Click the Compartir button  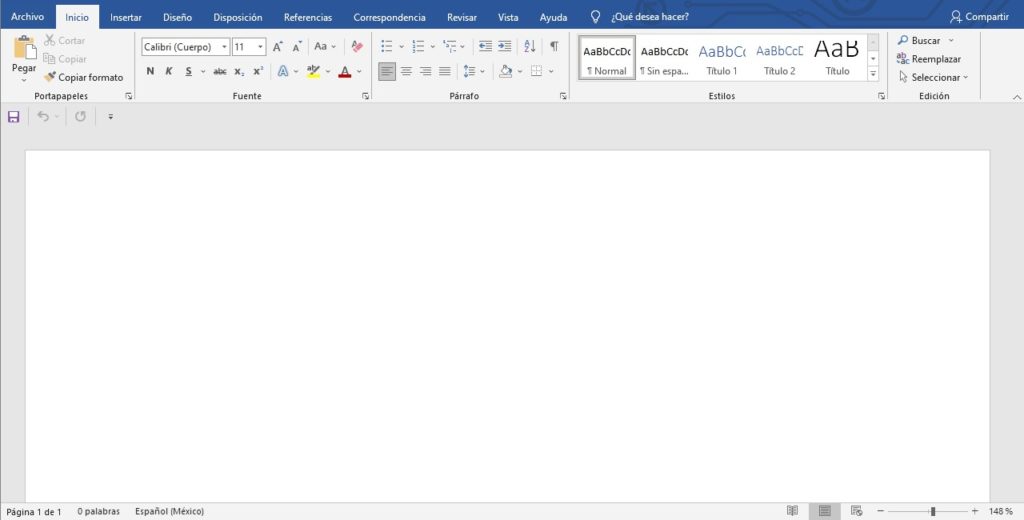[979, 17]
